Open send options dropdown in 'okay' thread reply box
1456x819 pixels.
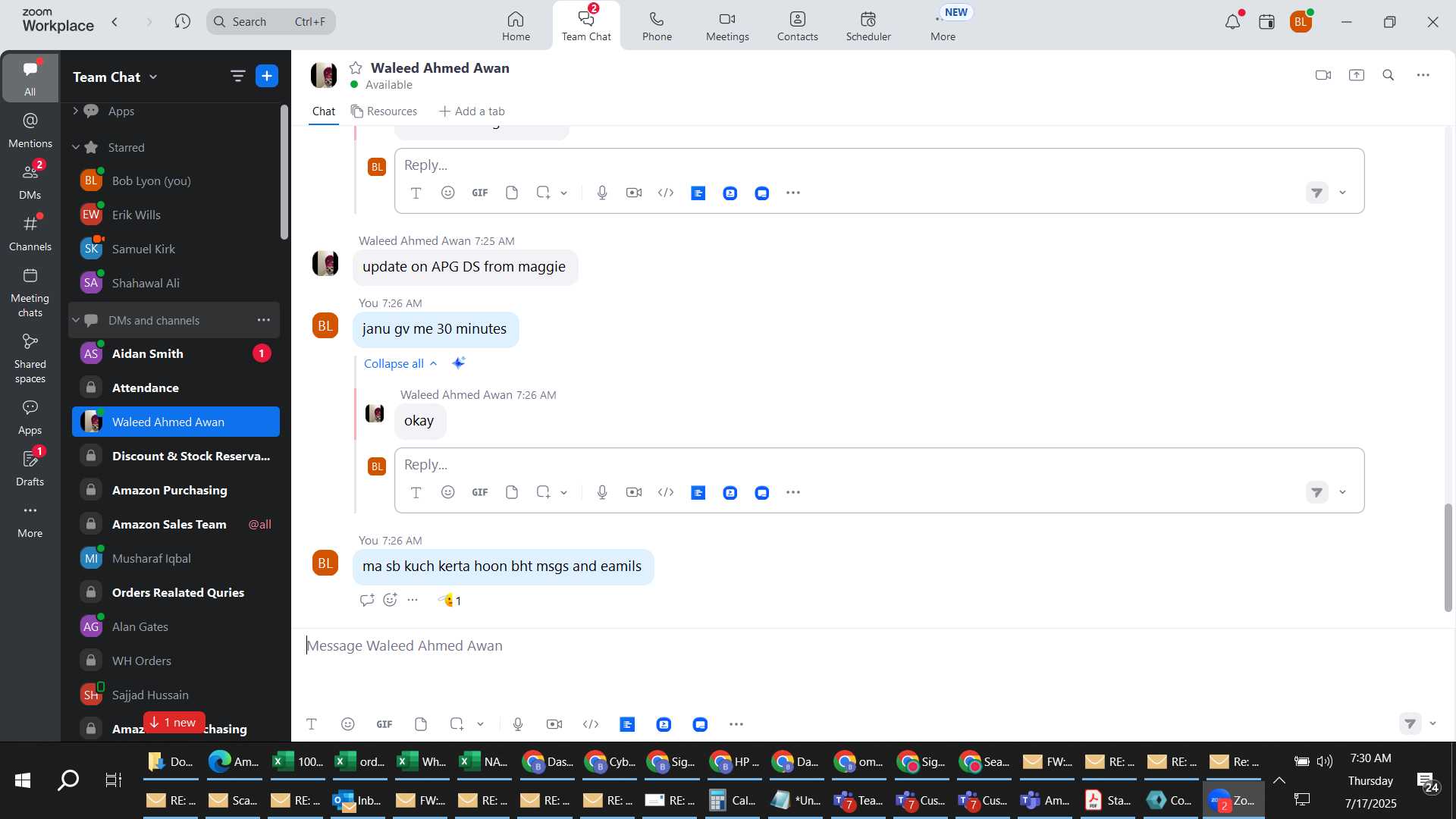coord(1342,492)
